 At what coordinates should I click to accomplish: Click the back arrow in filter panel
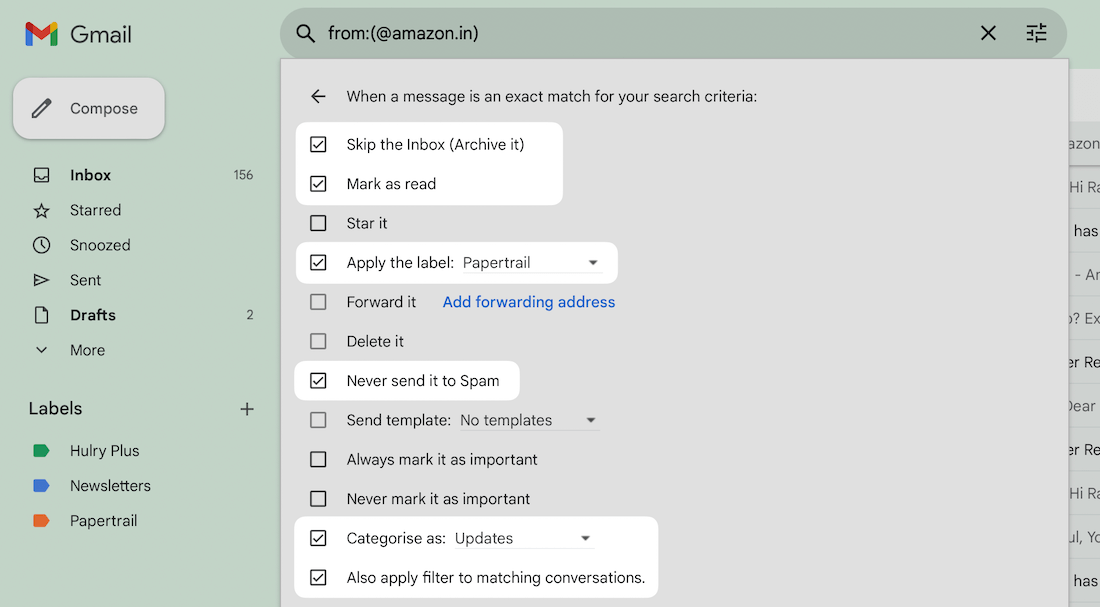(318, 97)
